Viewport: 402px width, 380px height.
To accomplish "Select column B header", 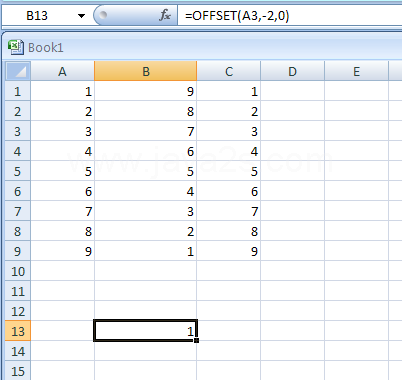I will tap(146, 71).
